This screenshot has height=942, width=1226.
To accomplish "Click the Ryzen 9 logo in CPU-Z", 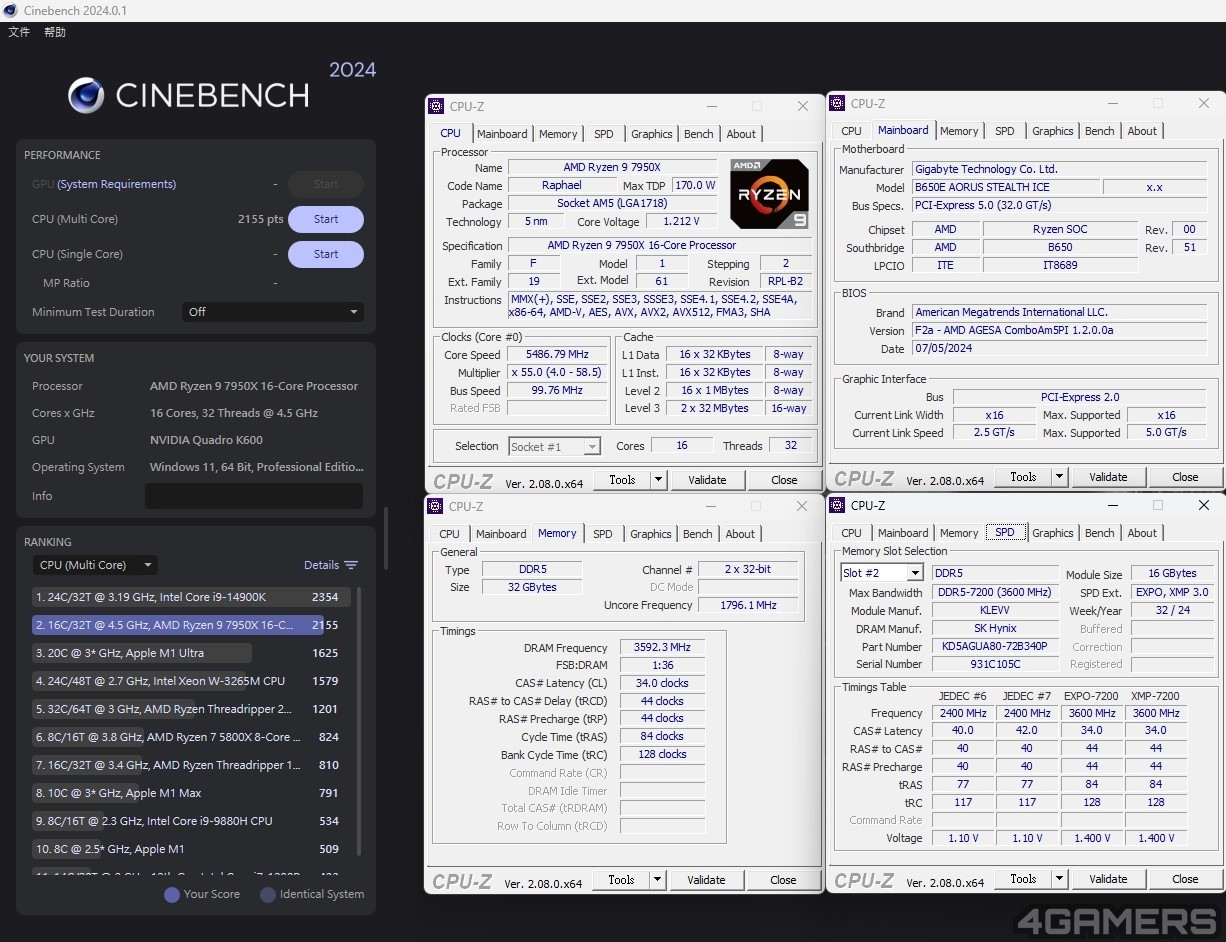I will (769, 194).
